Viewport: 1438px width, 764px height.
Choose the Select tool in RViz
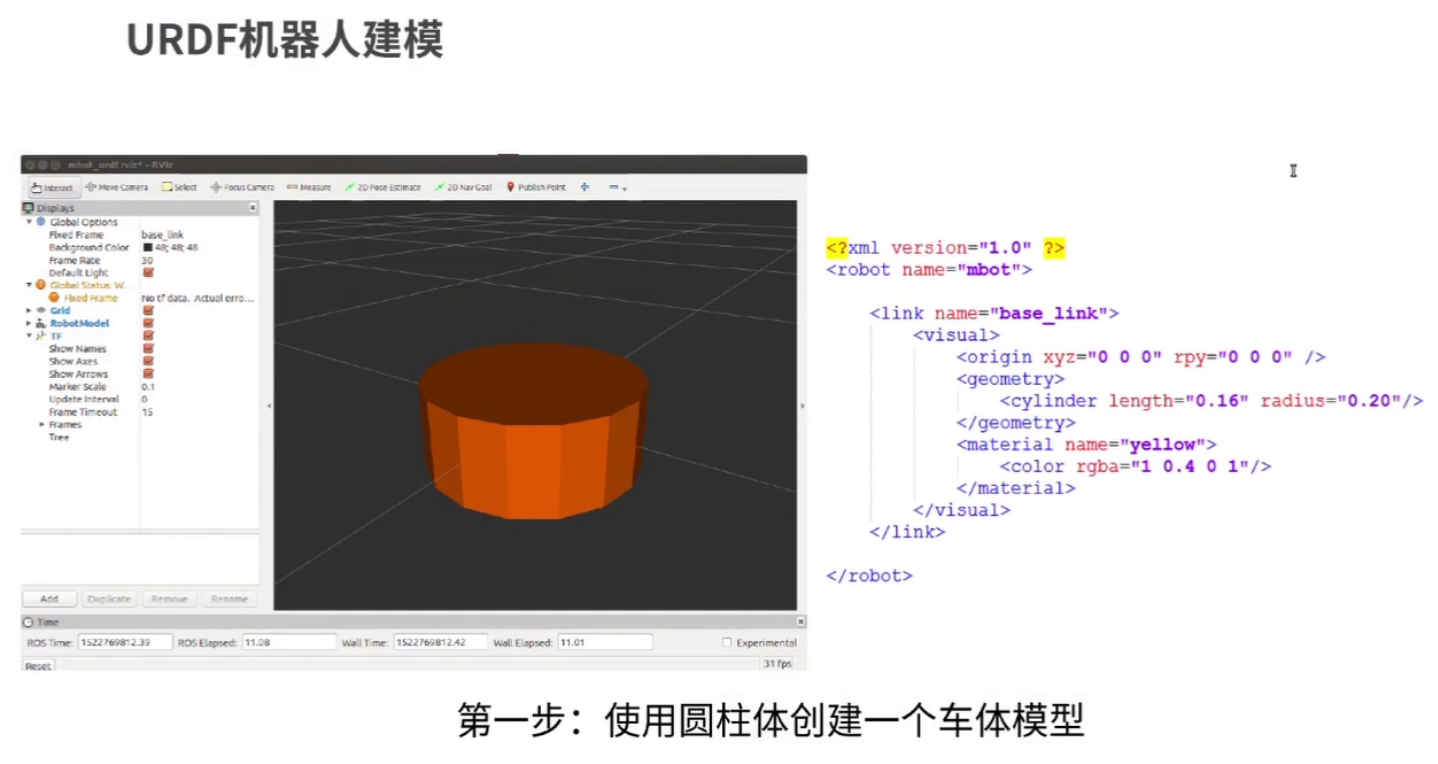click(x=180, y=187)
